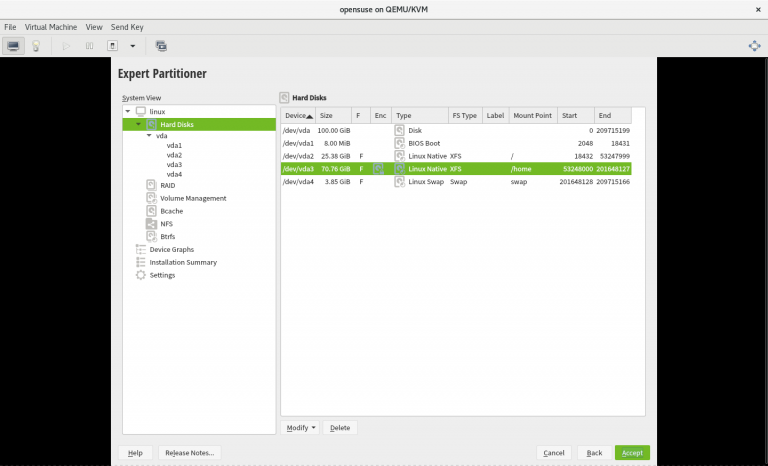The height and width of the screenshot is (466, 768).
Task: Click the Bcache icon in tree
Action: click(151, 211)
